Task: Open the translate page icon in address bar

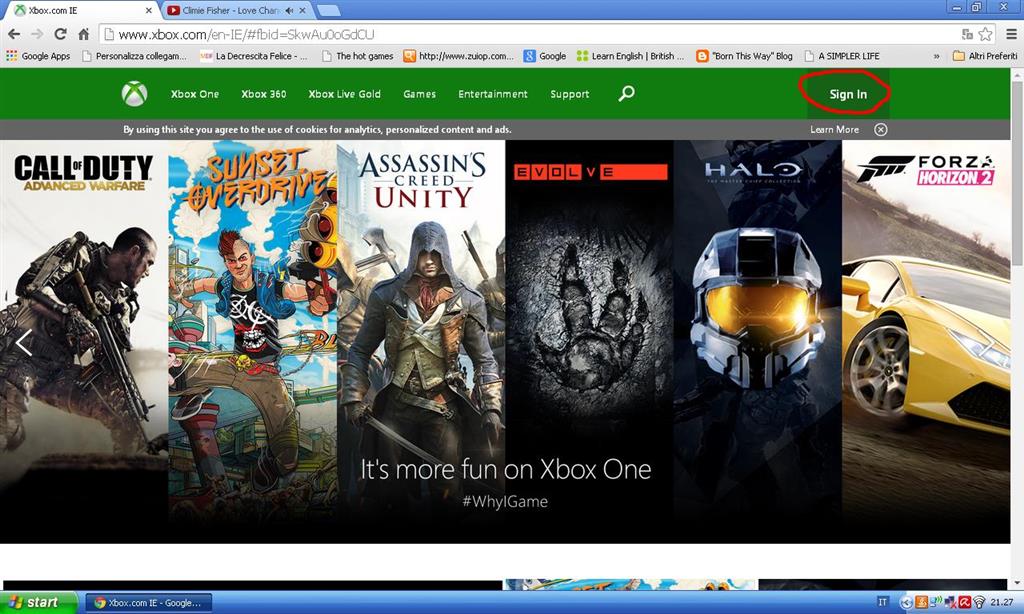Action: [967, 34]
